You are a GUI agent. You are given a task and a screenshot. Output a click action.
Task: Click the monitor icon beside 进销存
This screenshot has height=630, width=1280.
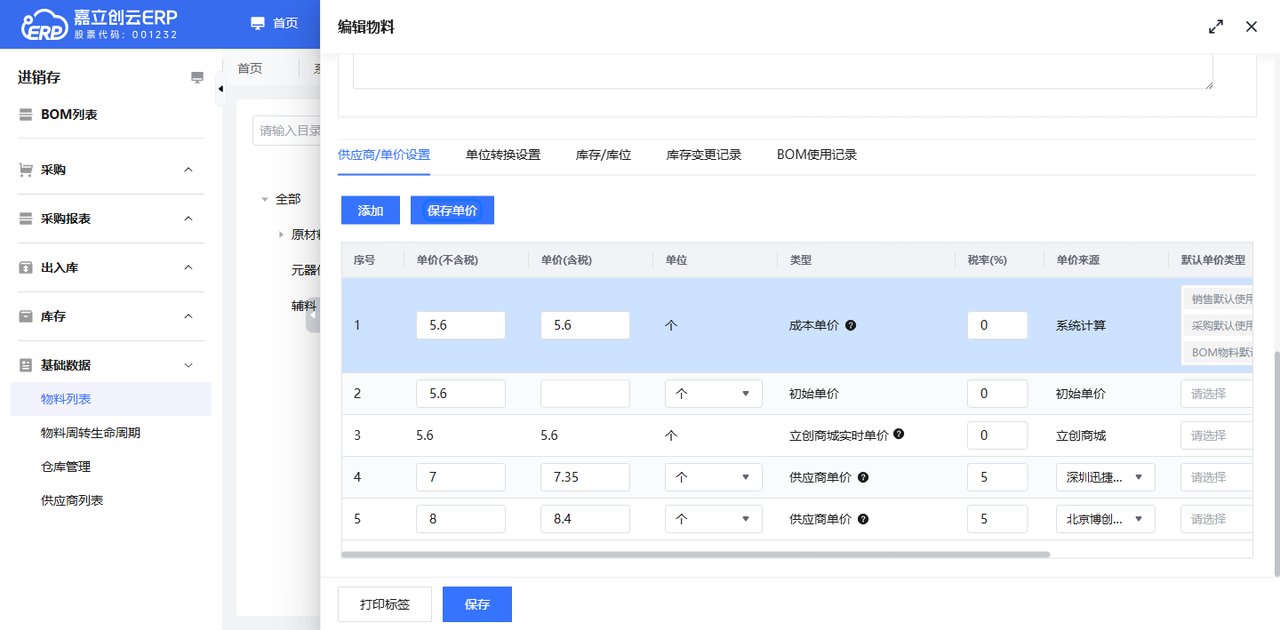pyautogui.click(x=197, y=78)
